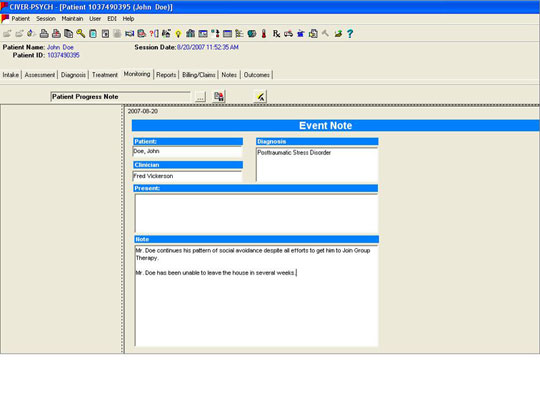Switch to the Notes tab

(x=229, y=75)
